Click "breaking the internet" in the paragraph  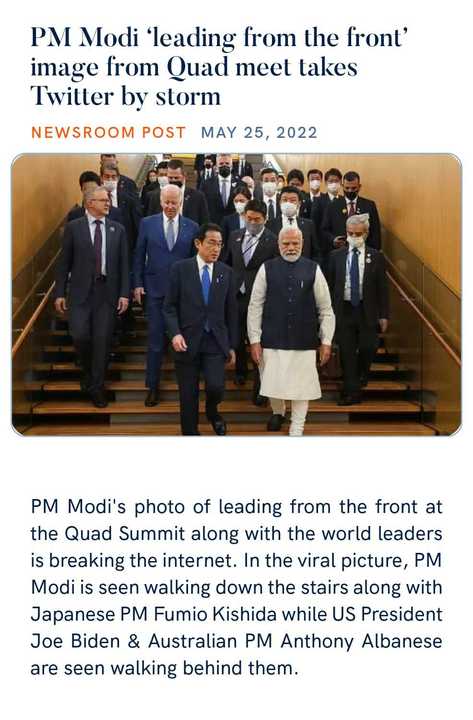[x=143, y=561]
